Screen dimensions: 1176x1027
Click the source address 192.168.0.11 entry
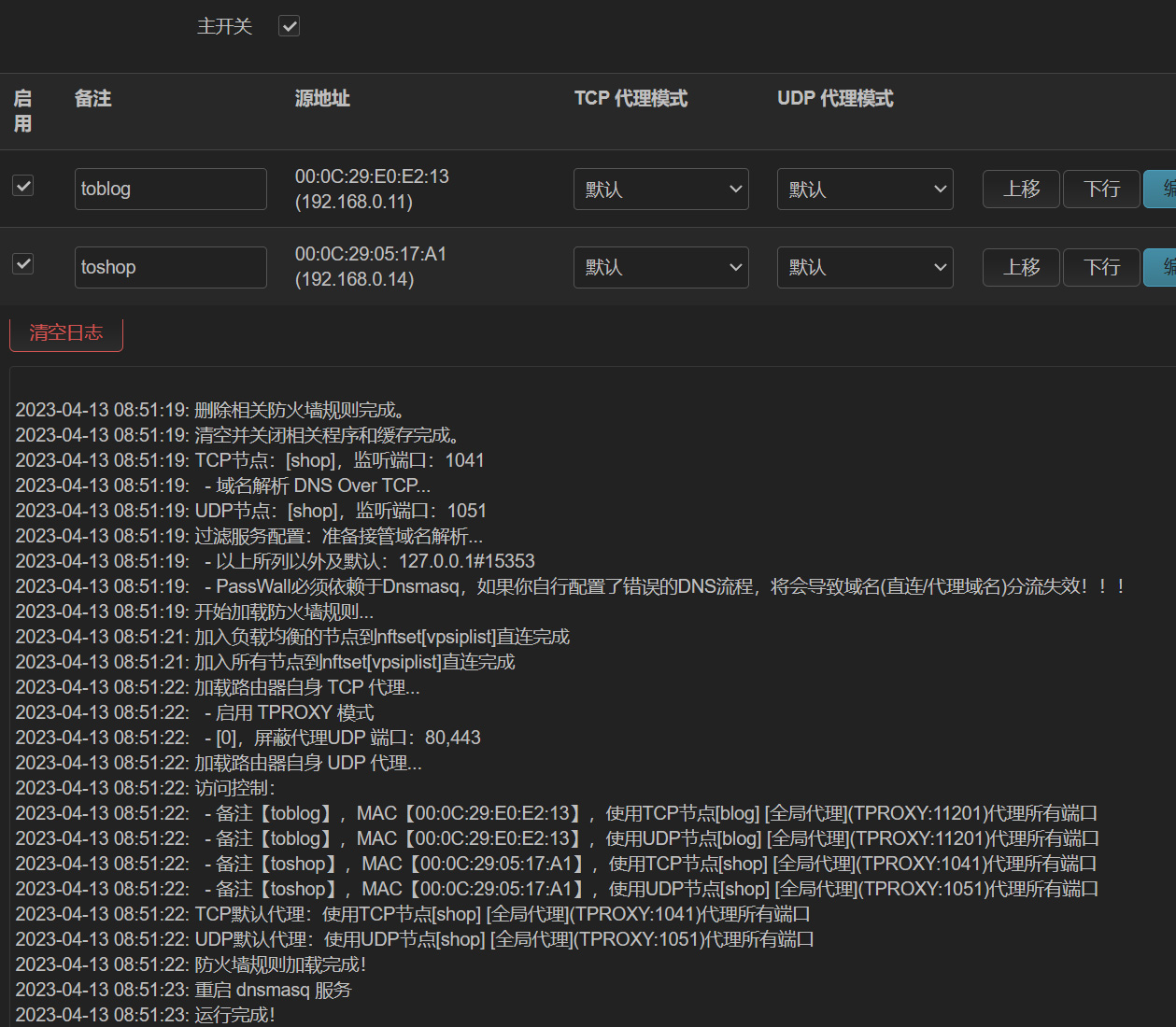pos(353,202)
